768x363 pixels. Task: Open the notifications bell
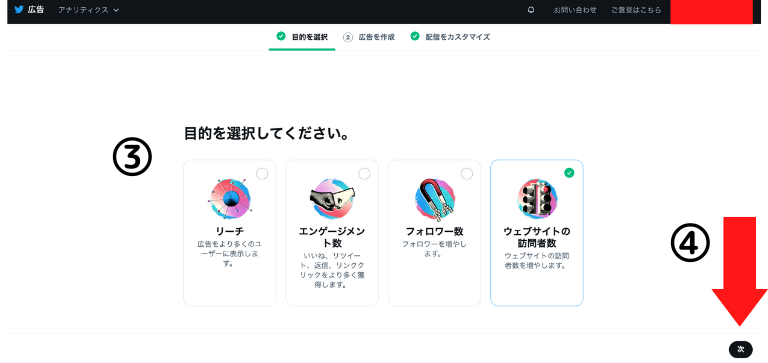[531, 10]
